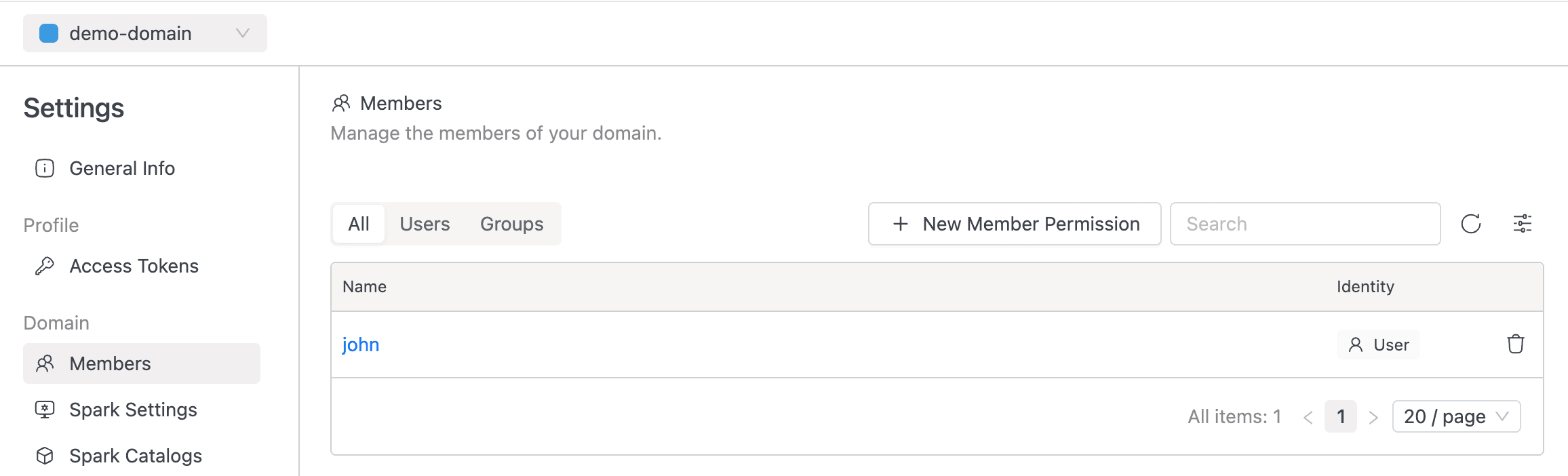The height and width of the screenshot is (476, 1568).
Task: Switch to the Users tab
Action: [425, 224]
